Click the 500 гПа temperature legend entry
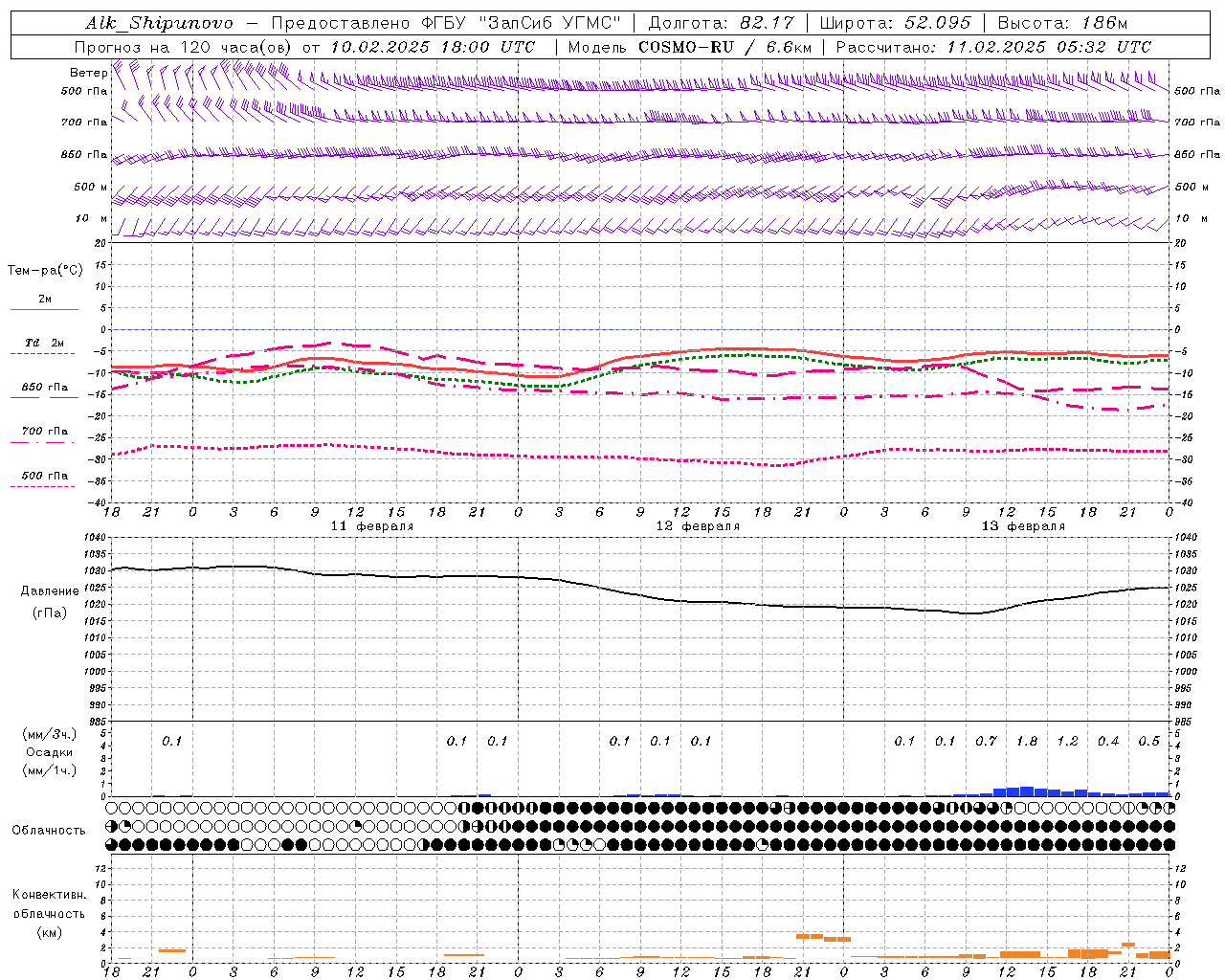This screenshot has height=980, width=1225. 44,476
